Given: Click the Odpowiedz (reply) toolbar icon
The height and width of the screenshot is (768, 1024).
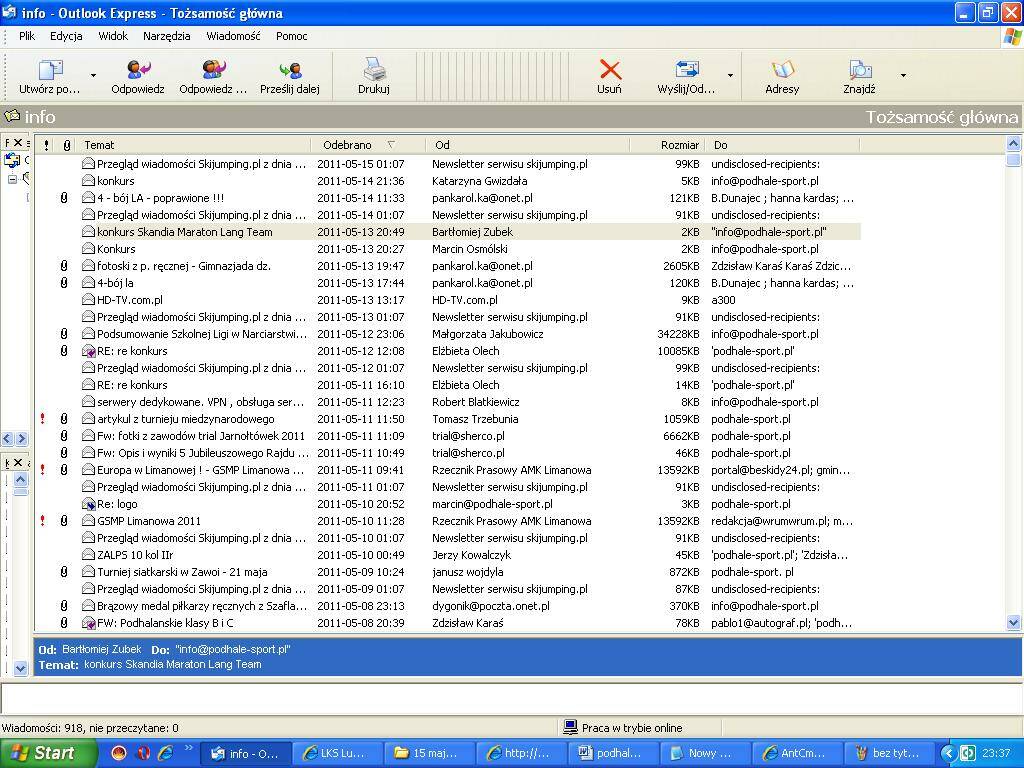Looking at the screenshot, I should click(138, 69).
